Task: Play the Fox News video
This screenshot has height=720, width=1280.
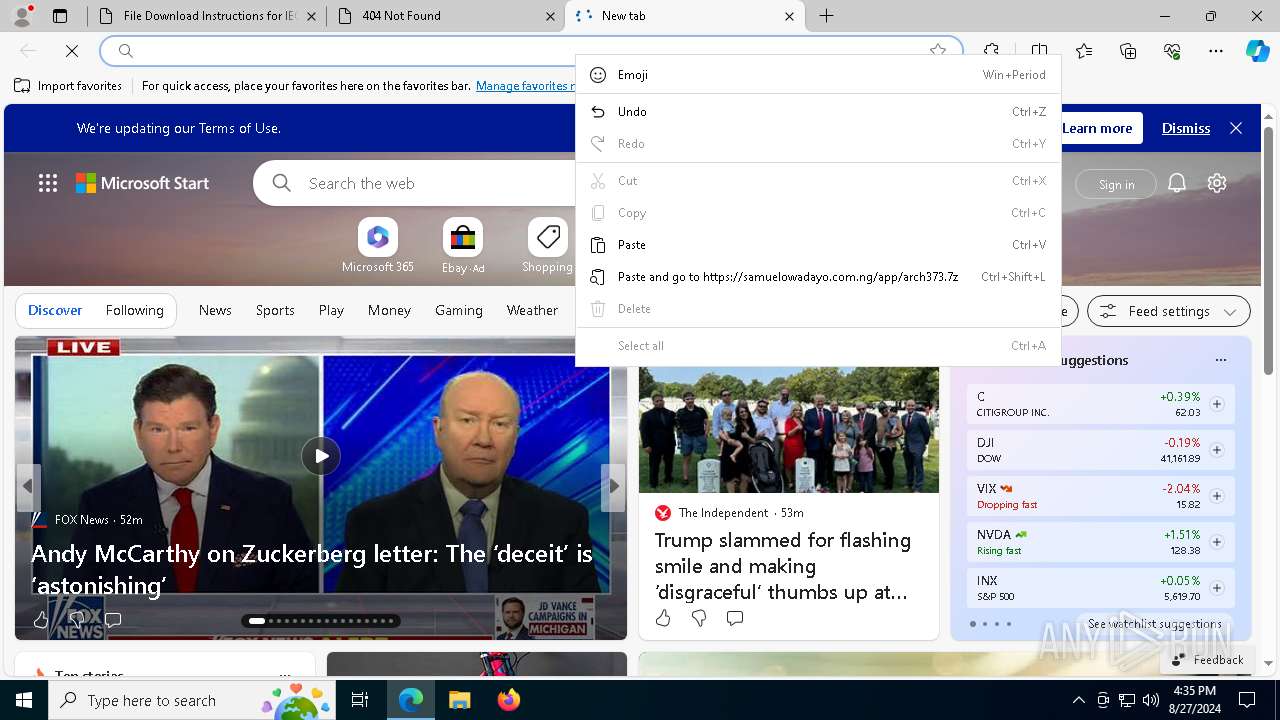Action: point(321,456)
